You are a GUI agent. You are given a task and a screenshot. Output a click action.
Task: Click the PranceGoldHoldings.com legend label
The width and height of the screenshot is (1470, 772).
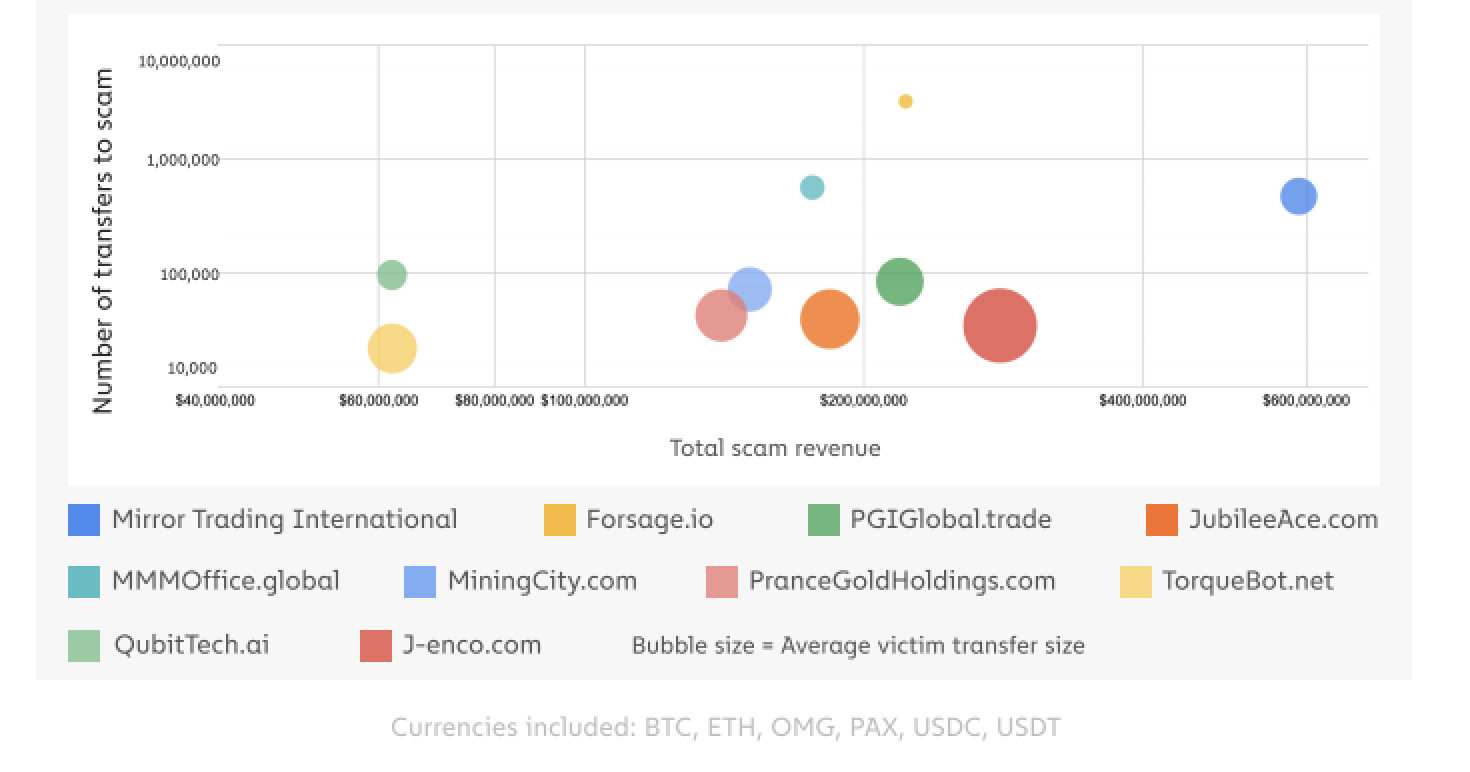point(901,581)
